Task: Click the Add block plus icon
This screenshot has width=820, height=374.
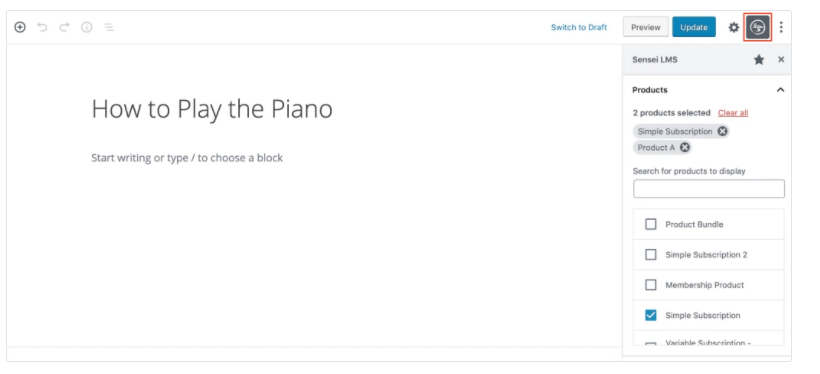Action: click(20, 27)
